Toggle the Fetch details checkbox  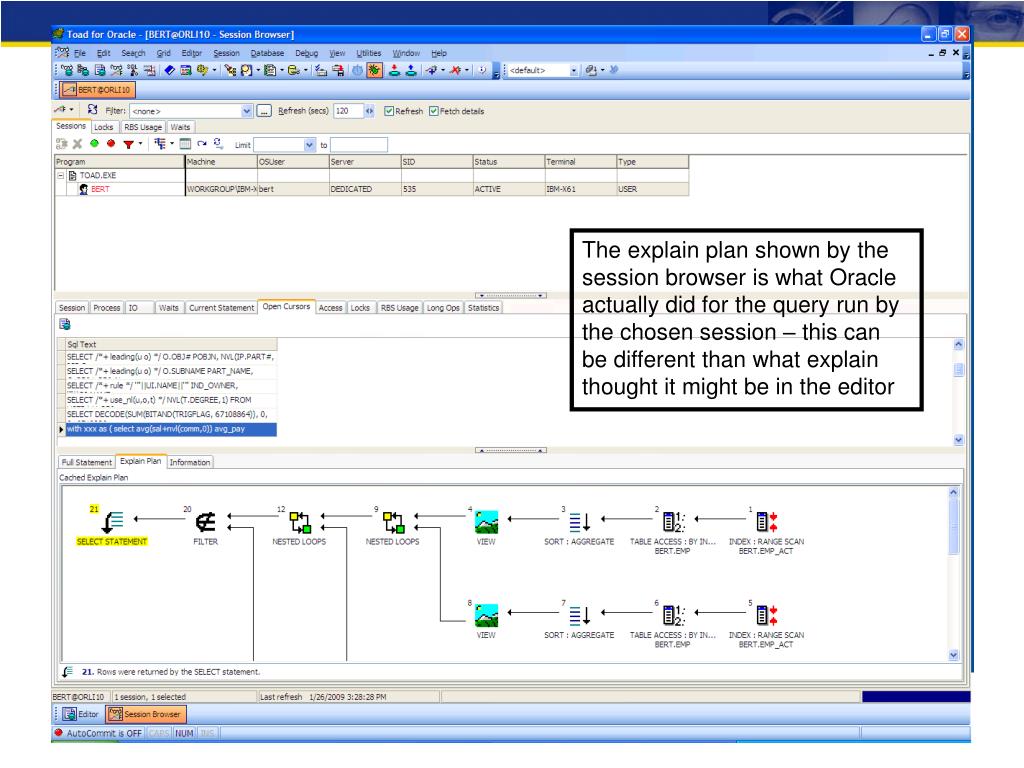click(434, 111)
